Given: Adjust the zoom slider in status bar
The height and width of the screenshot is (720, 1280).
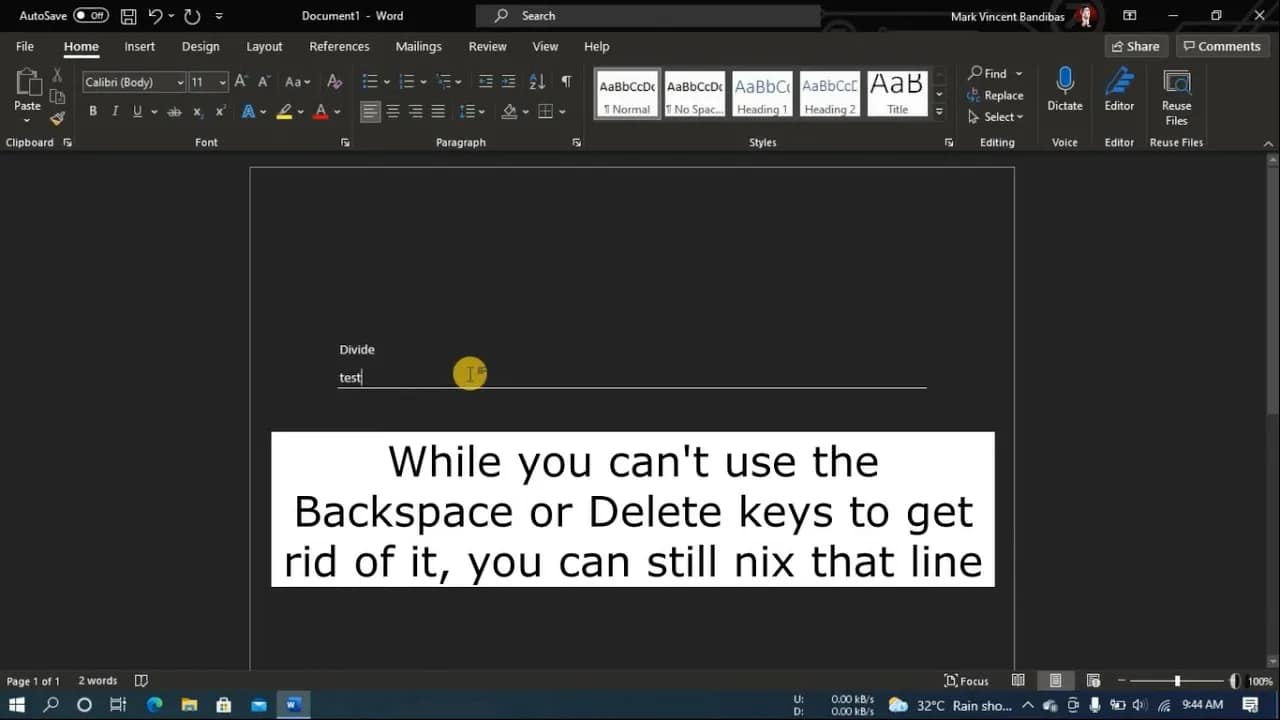Looking at the screenshot, I should point(1177,681).
